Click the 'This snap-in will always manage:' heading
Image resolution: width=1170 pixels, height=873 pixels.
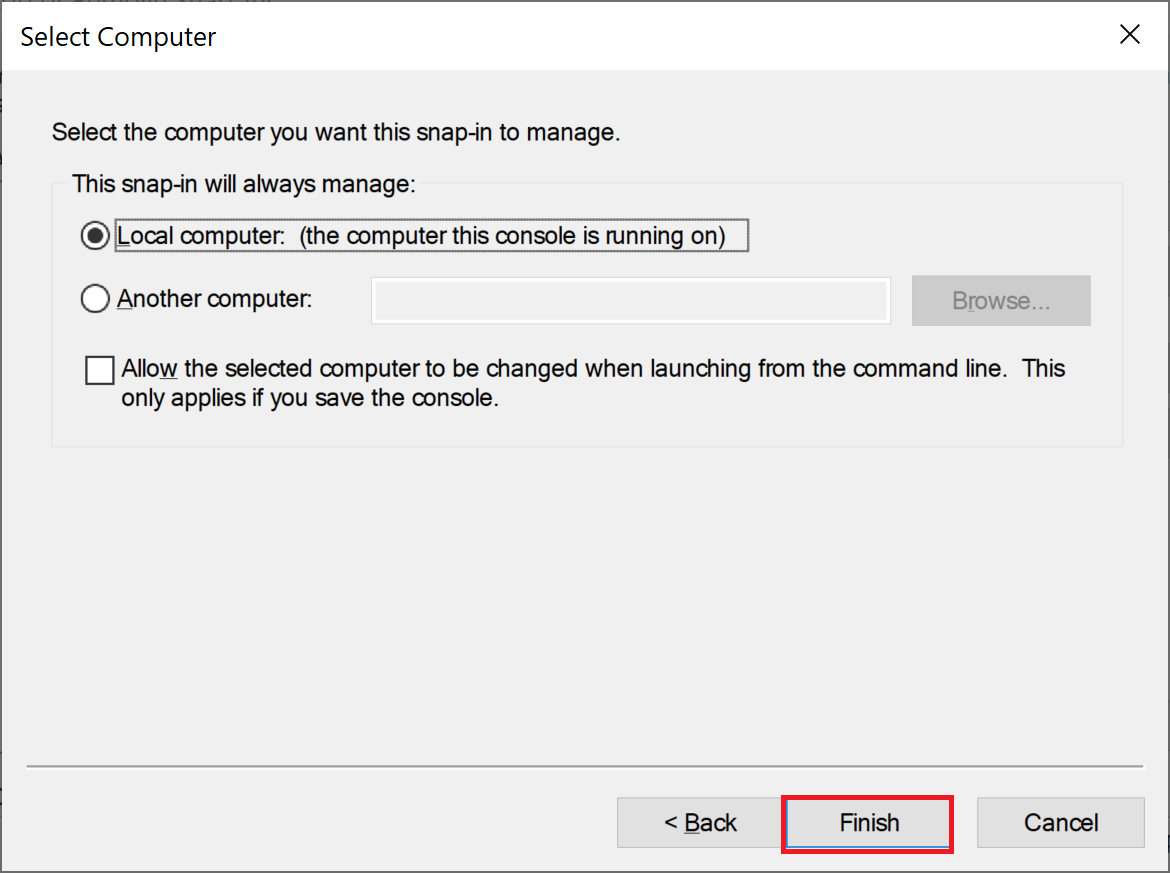click(x=243, y=185)
